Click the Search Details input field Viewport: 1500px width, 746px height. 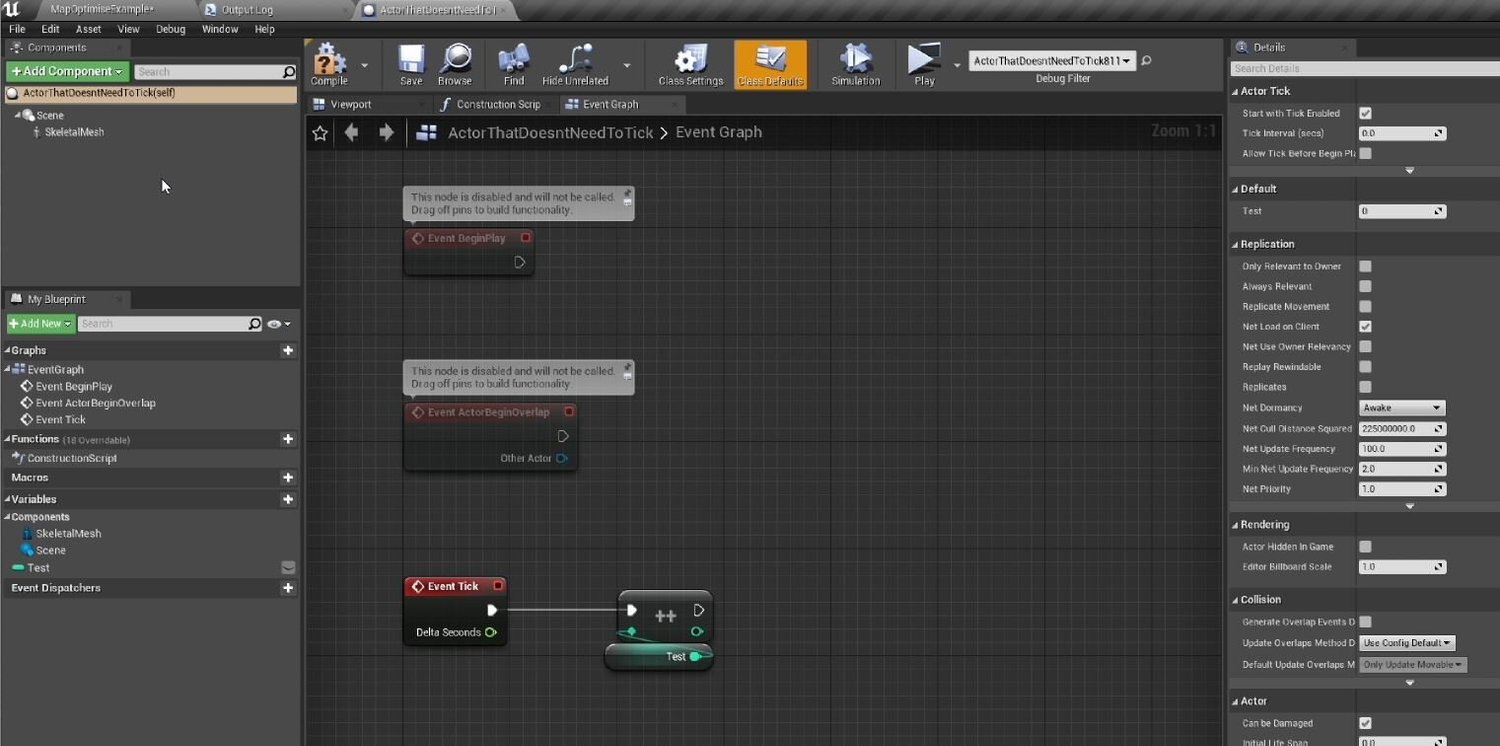1365,68
